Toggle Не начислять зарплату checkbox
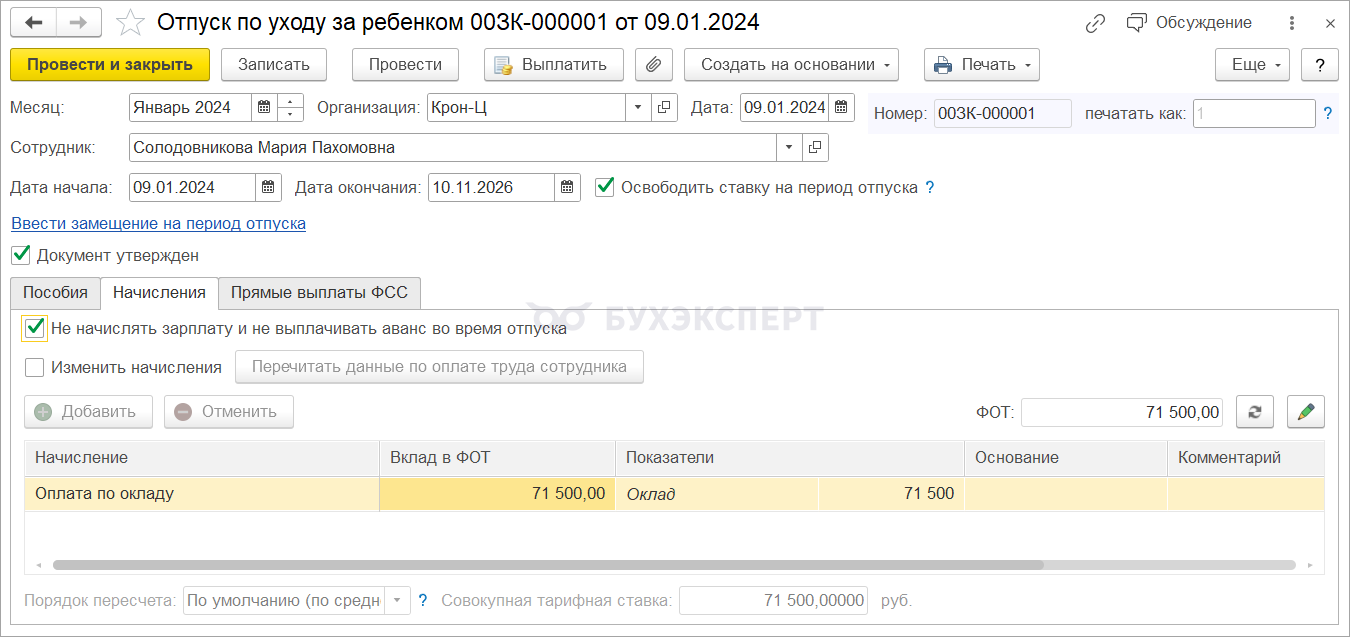The height and width of the screenshot is (637, 1350). coord(35,327)
